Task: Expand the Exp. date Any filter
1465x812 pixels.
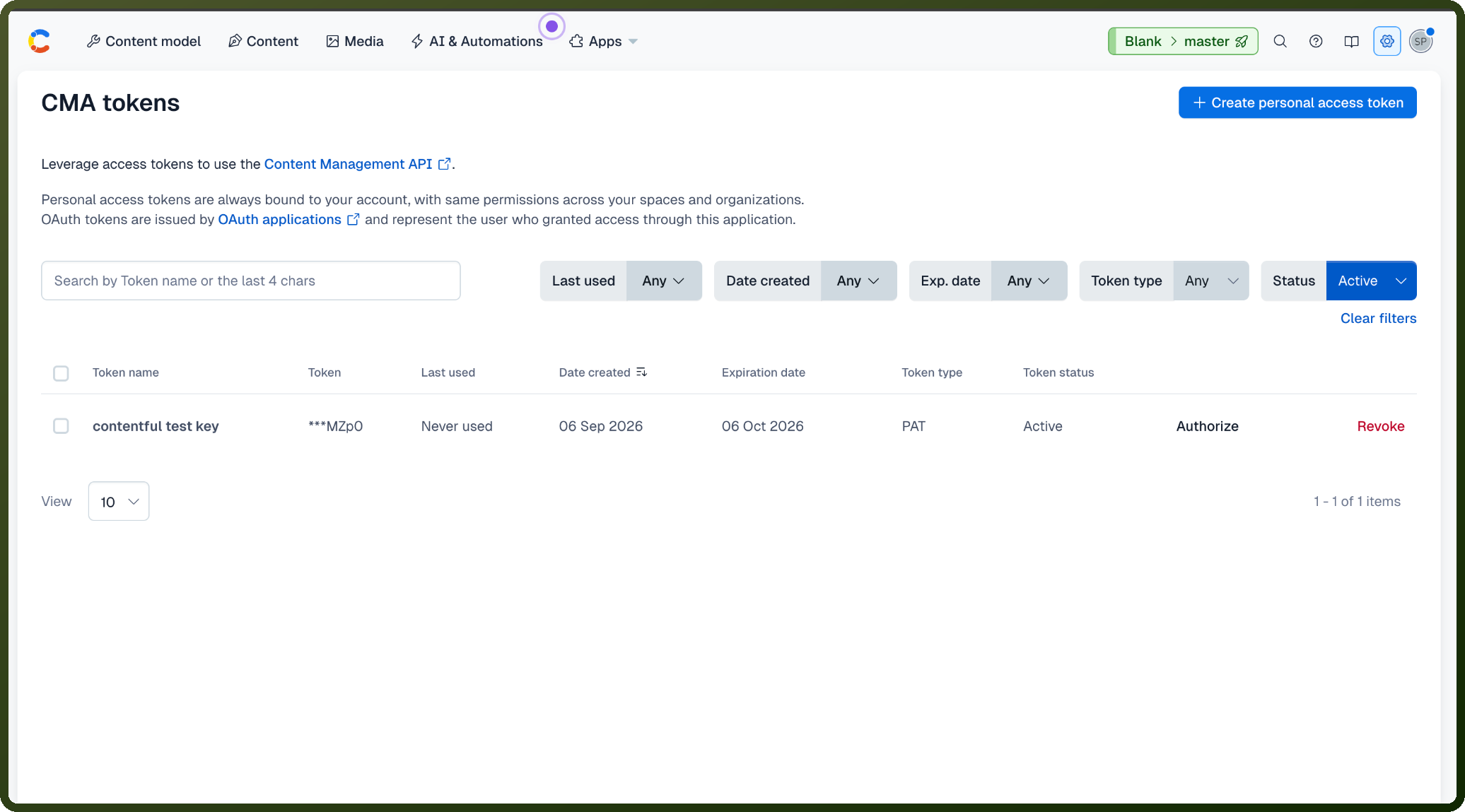Action: tap(1029, 281)
